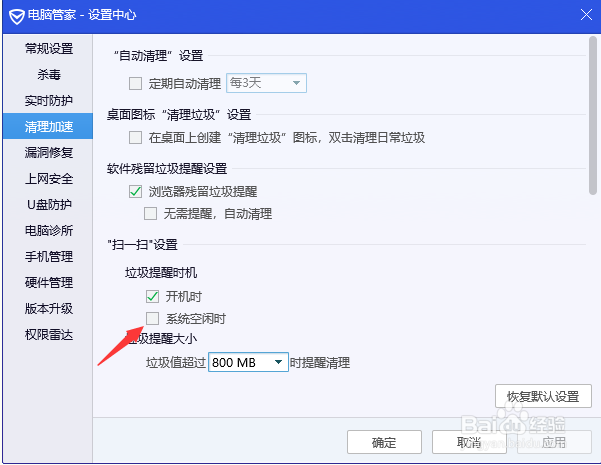This screenshot has height=465, width=601.
Task: Open 实时防护 settings
Action: click(x=49, y=100)
